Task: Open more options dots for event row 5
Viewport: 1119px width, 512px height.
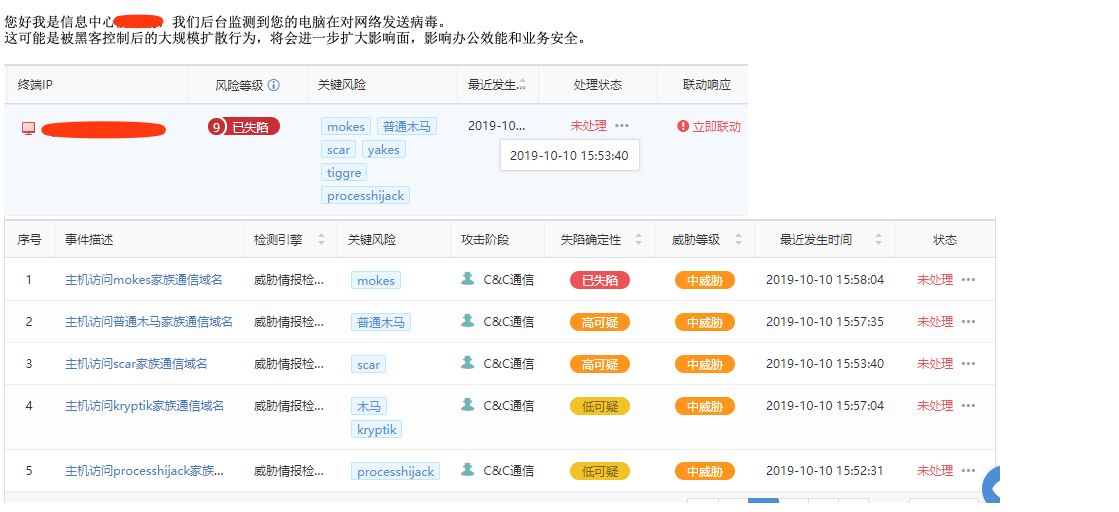Action: (968, 471)
